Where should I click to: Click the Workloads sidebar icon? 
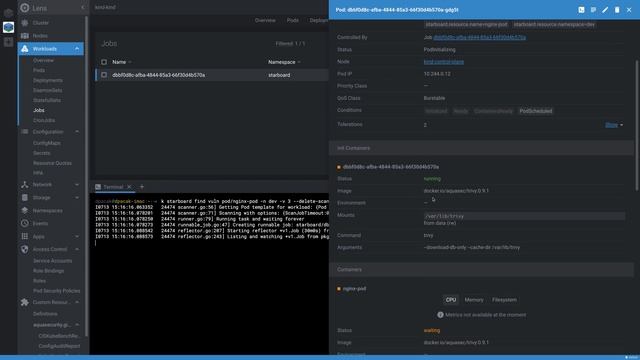pos(24,49)
